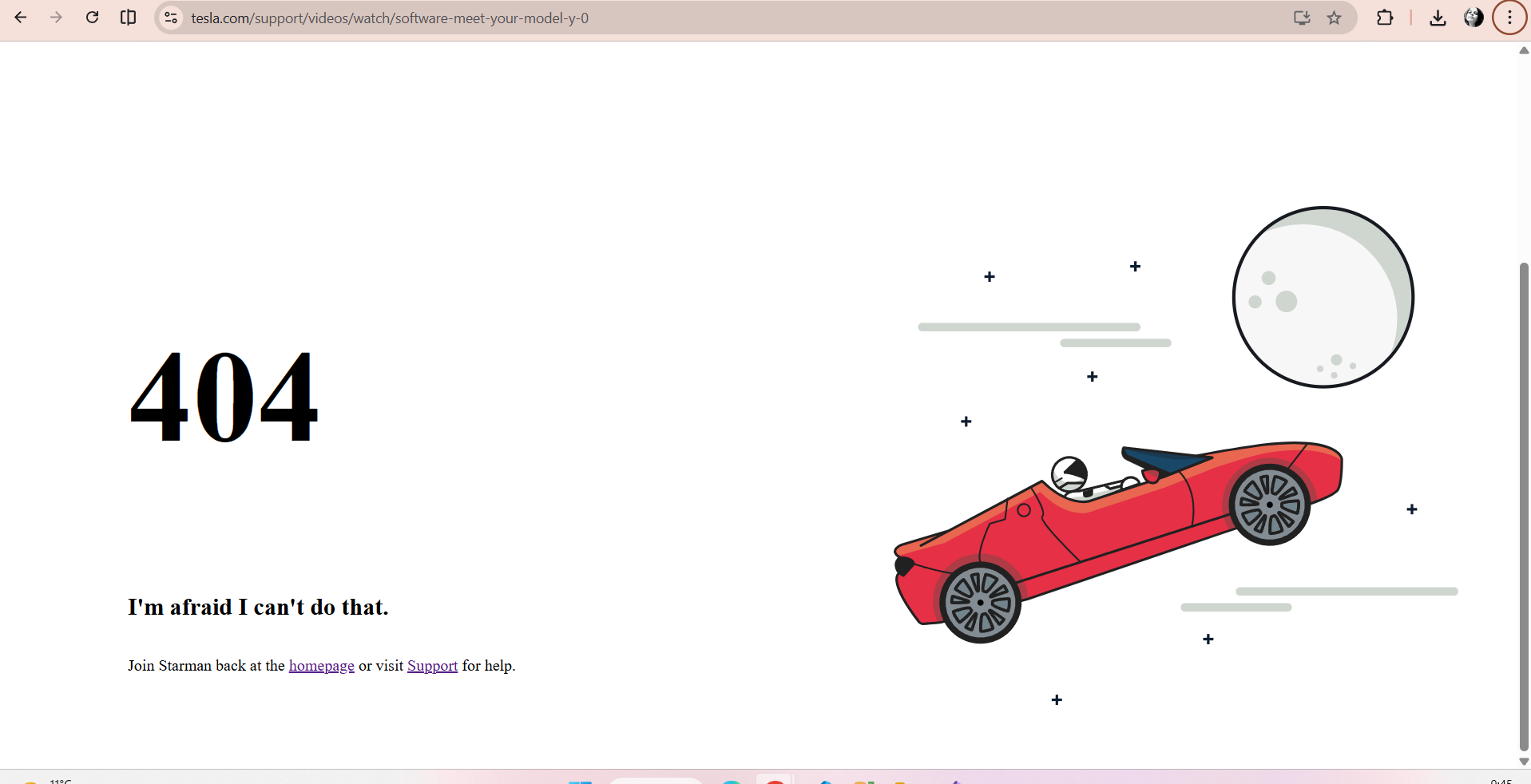Open the Chrome three-dot menu
1531x784 pixels.
[x=1509, y=18]
